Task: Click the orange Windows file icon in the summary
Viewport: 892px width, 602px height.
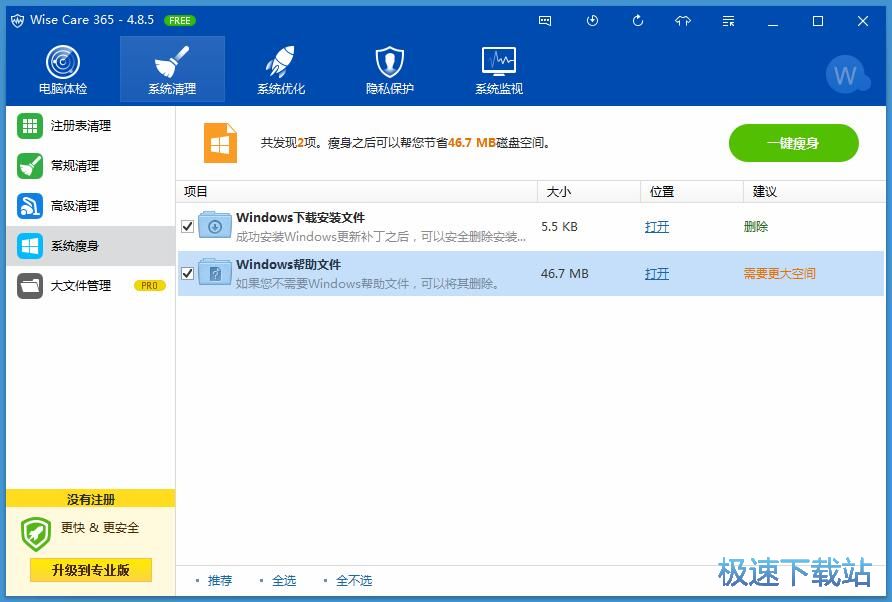Action: click(x=220, y=143)
